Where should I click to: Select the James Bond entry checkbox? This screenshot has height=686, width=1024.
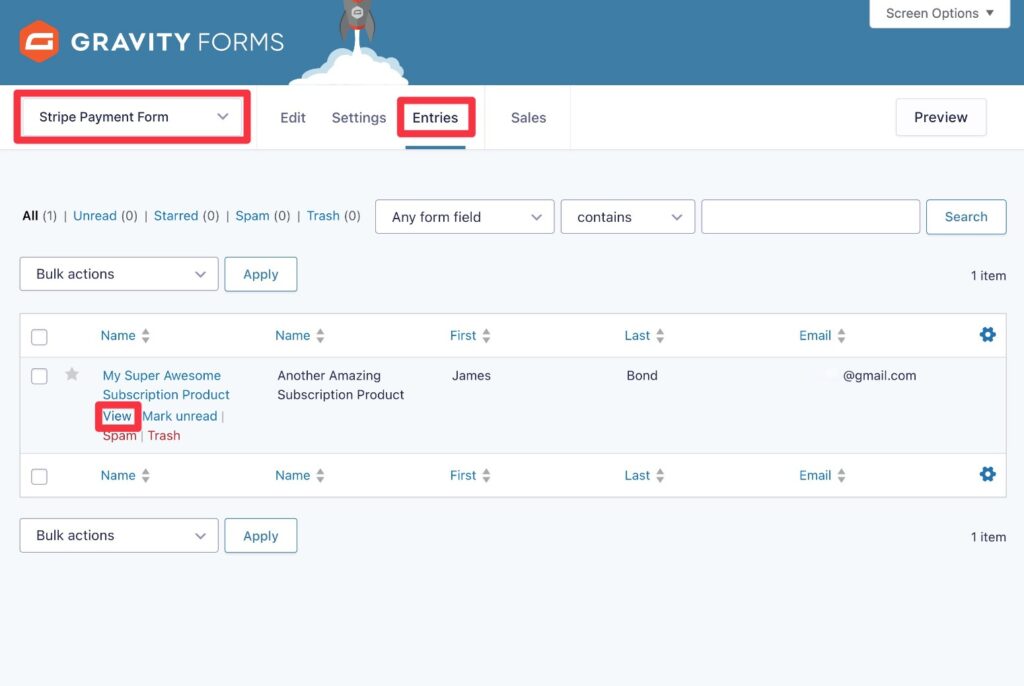coord(39,376)
